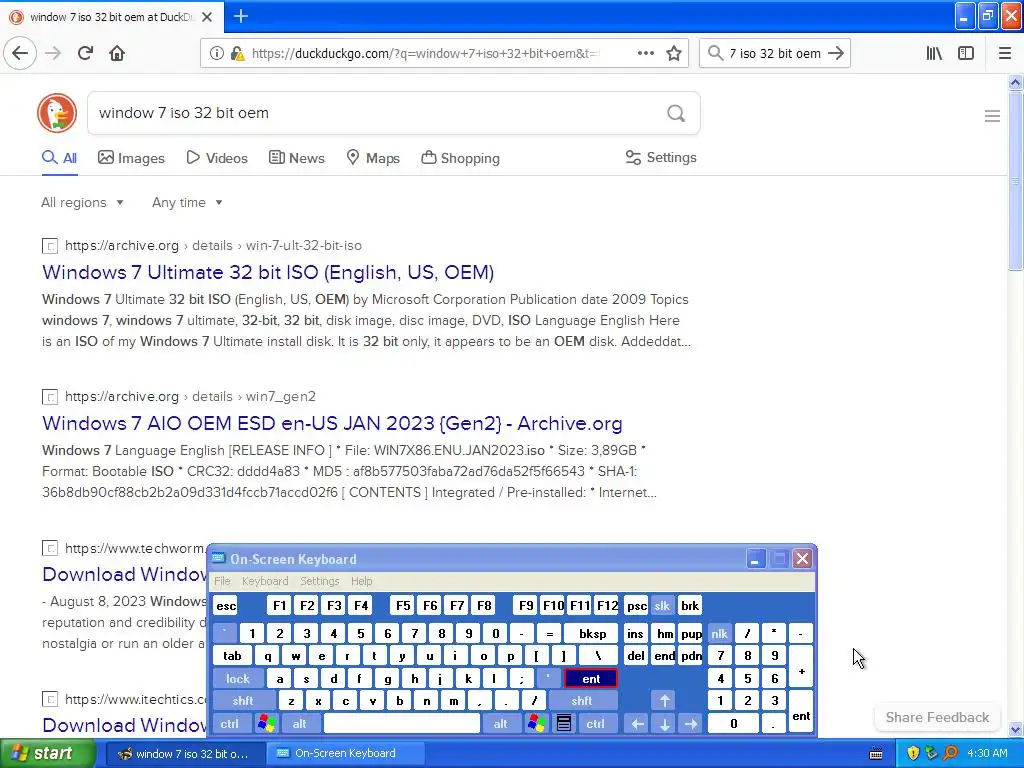Expand the All regions dropdown

(x=82, y=202)
